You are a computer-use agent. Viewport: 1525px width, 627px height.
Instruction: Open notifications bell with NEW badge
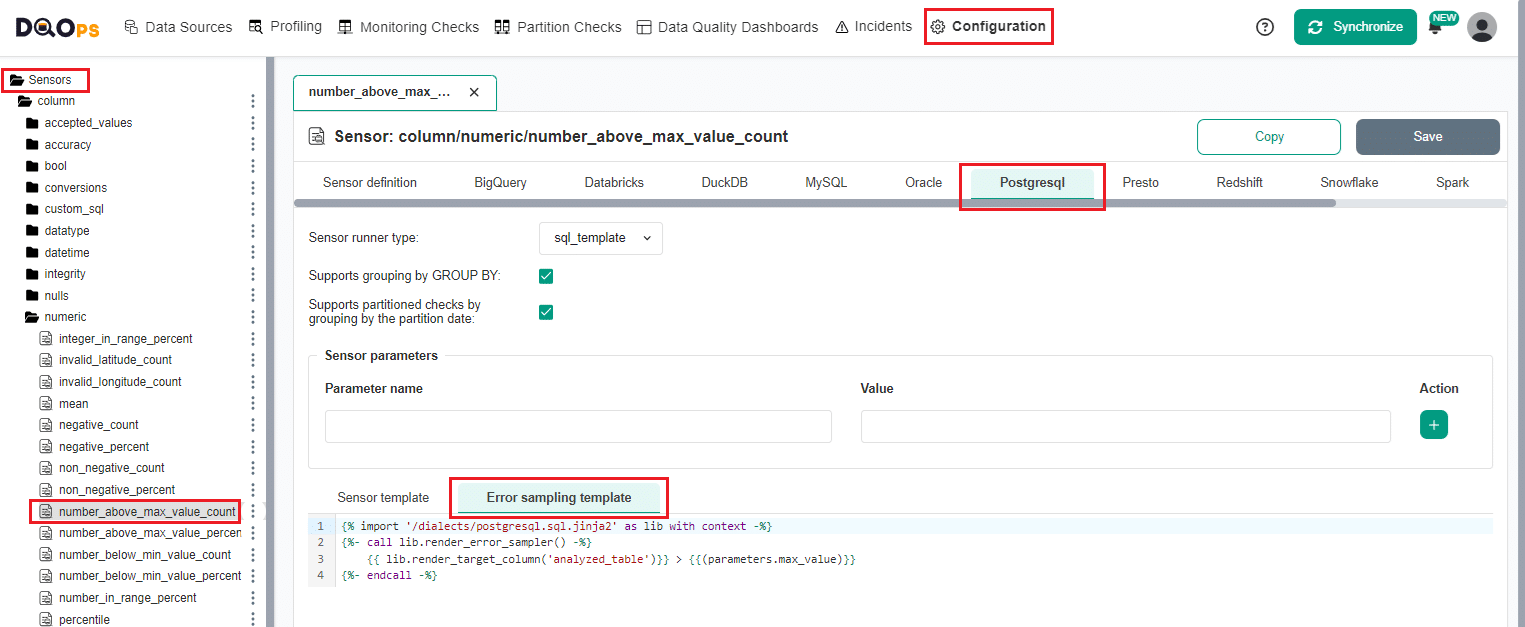1436,27
